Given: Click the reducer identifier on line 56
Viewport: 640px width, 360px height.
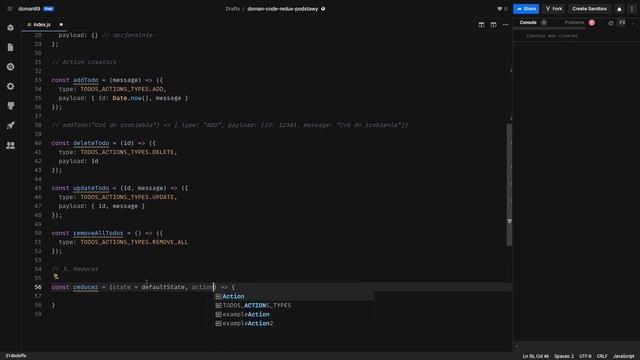Looking at the screenshot, I should click(86, 287).
